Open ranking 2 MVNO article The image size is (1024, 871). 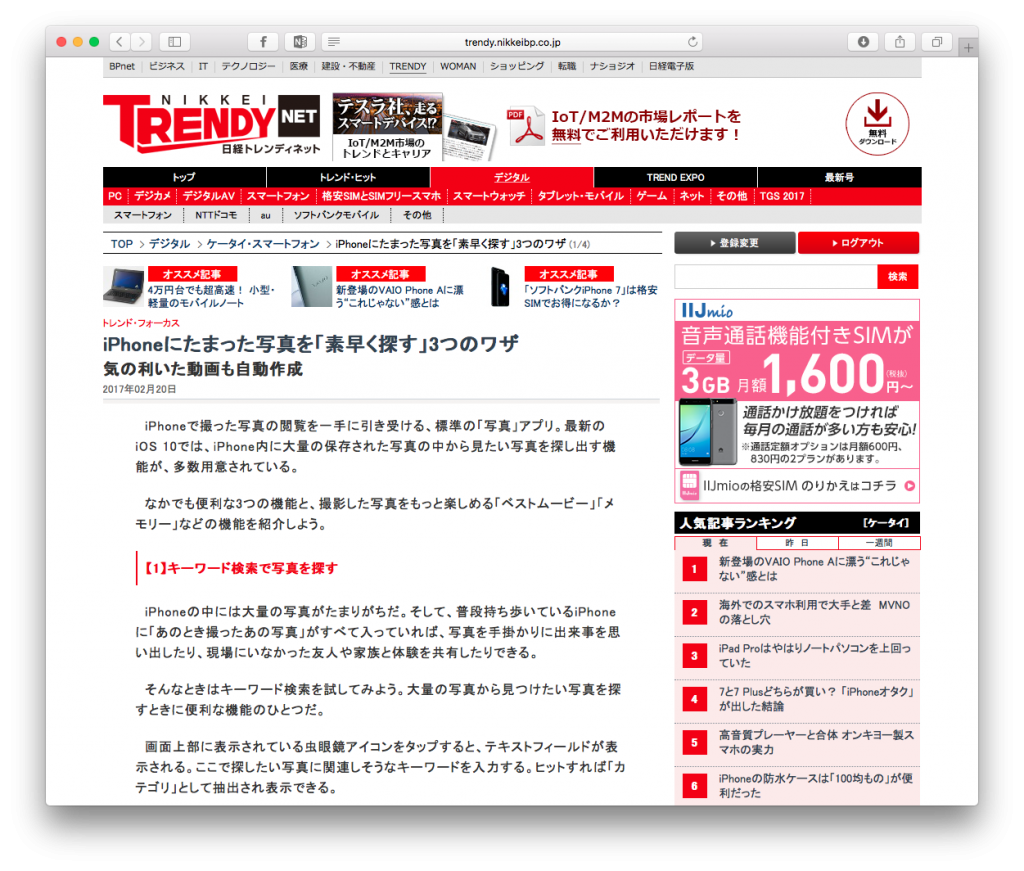click(814, 612)
